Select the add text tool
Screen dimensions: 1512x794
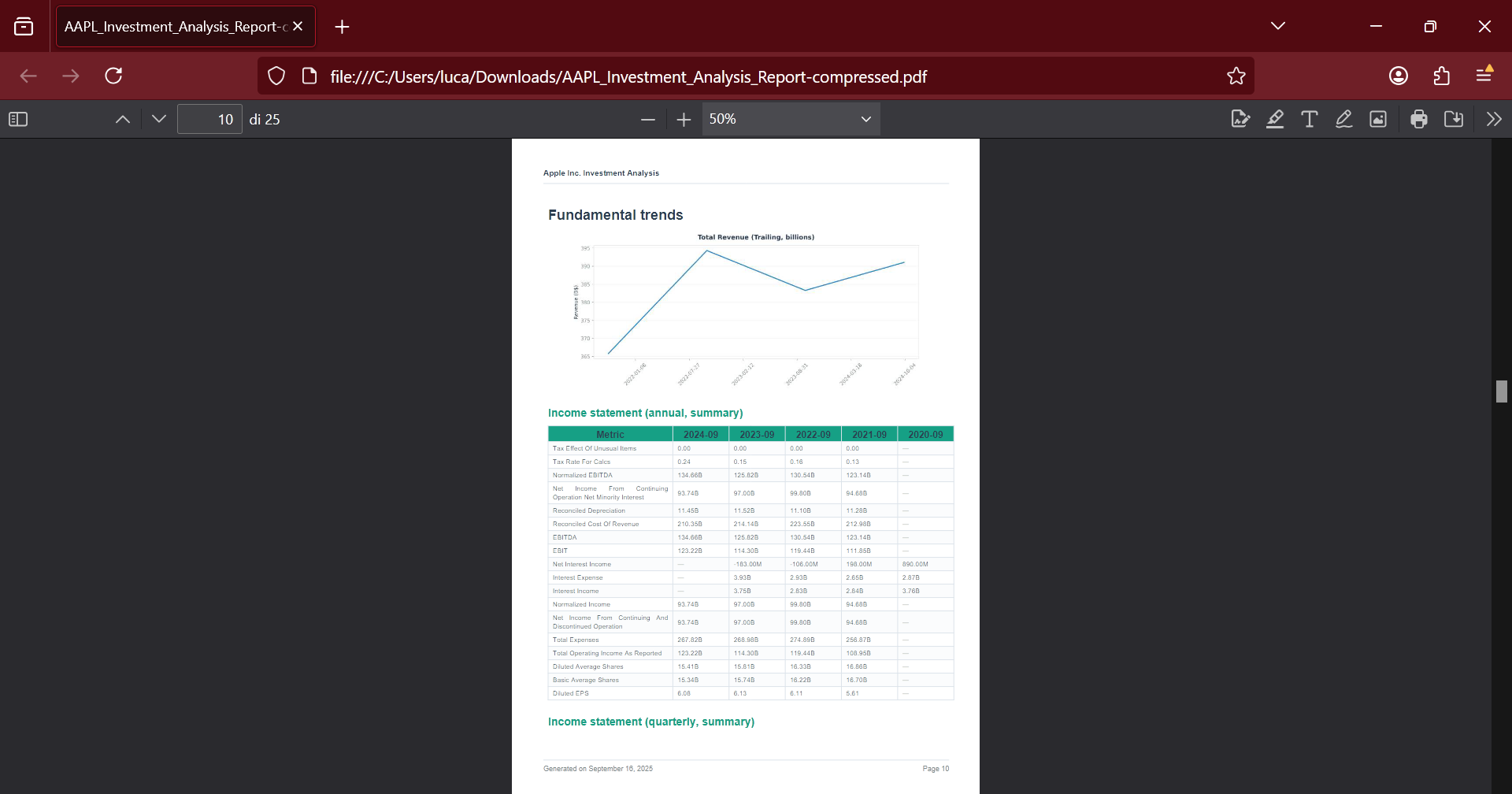tap(1309, 119)
